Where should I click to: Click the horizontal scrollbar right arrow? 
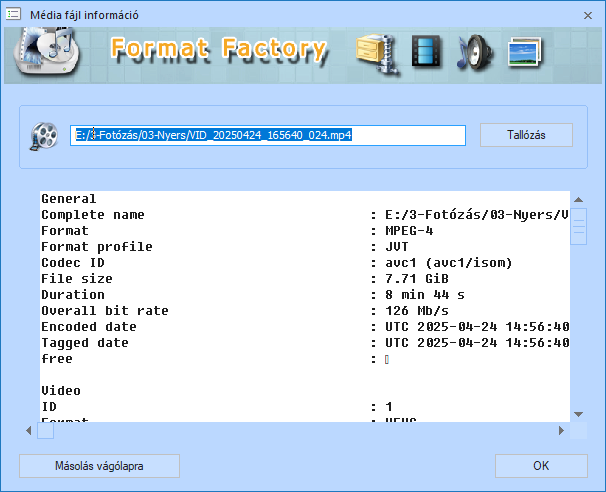click(562, 431)
